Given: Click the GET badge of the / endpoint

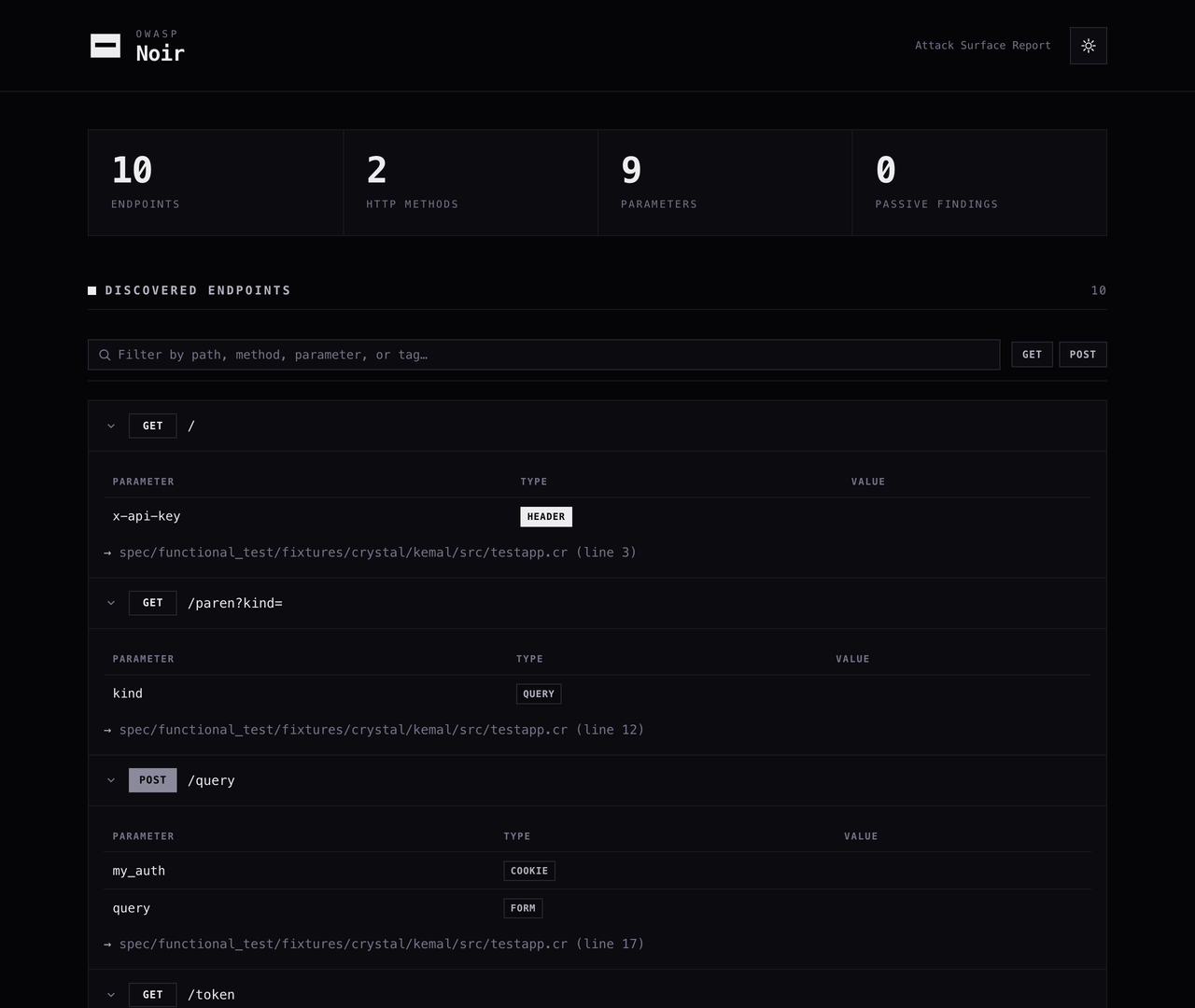Looking at the screenshot, I should [x=153, y=426].
